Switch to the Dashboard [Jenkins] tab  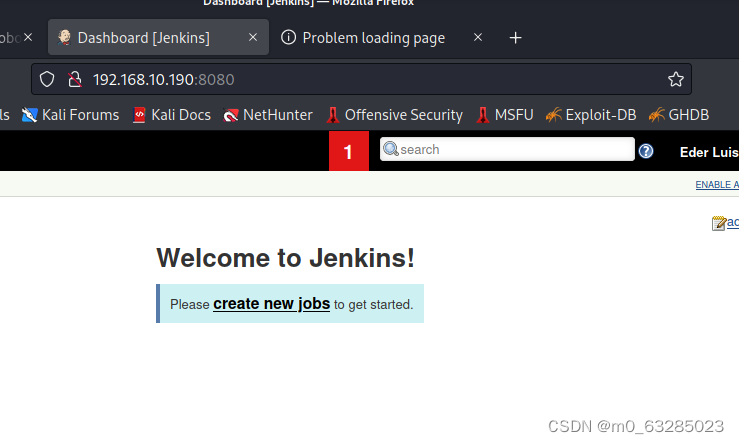coord(158,37)
